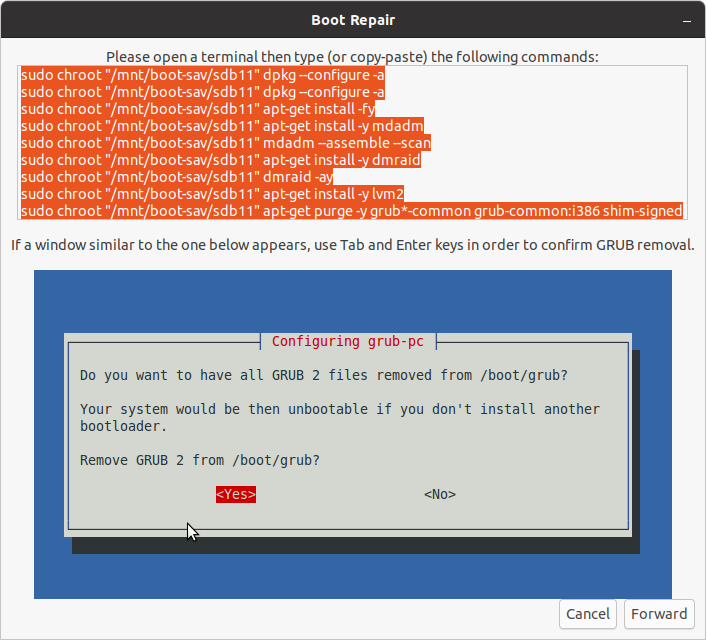Click the "Configuring grub-pc" heading in the image
The width and height of the screenshot is (706, 640).
click(x=347, y=342)
